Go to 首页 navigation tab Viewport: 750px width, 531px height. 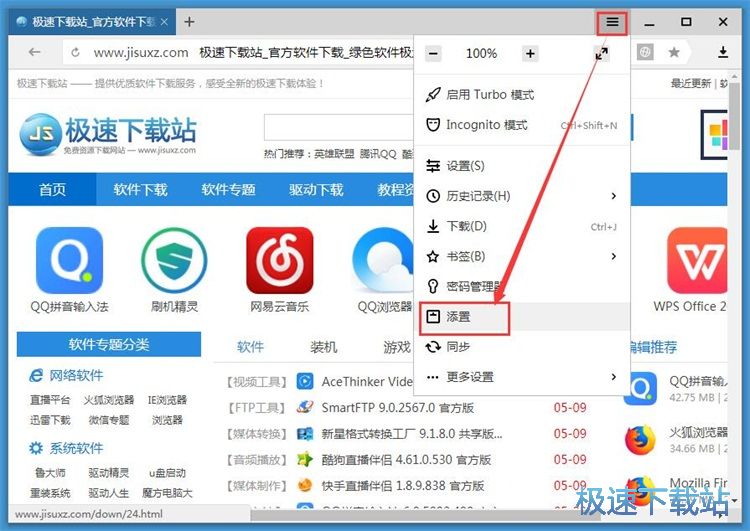click(52, 189)
